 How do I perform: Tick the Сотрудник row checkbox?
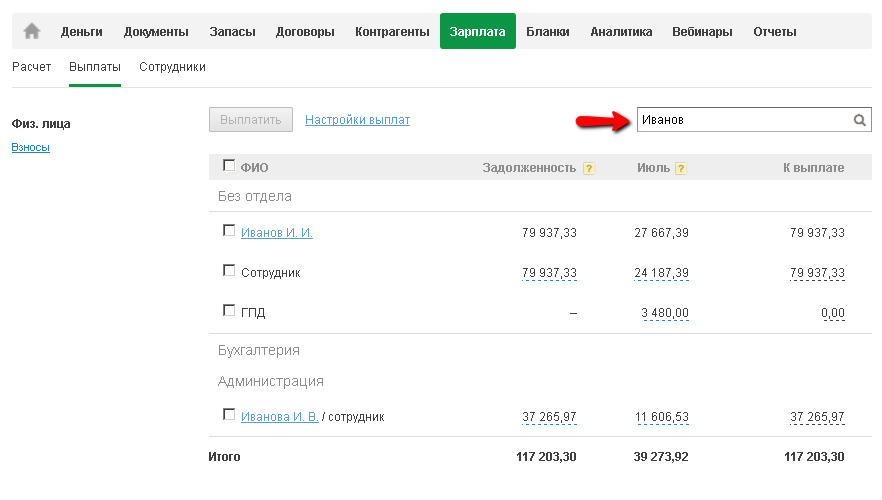tap(229, 271)
